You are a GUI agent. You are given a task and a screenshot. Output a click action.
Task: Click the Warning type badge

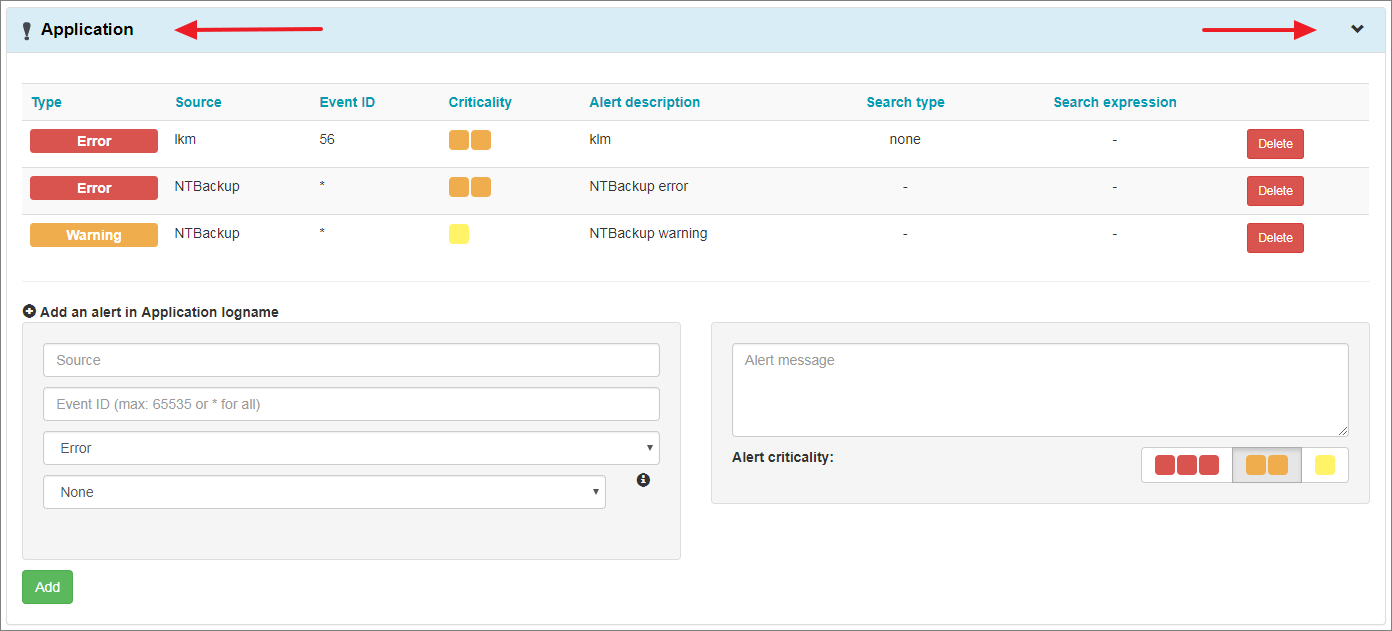[94, 235]
